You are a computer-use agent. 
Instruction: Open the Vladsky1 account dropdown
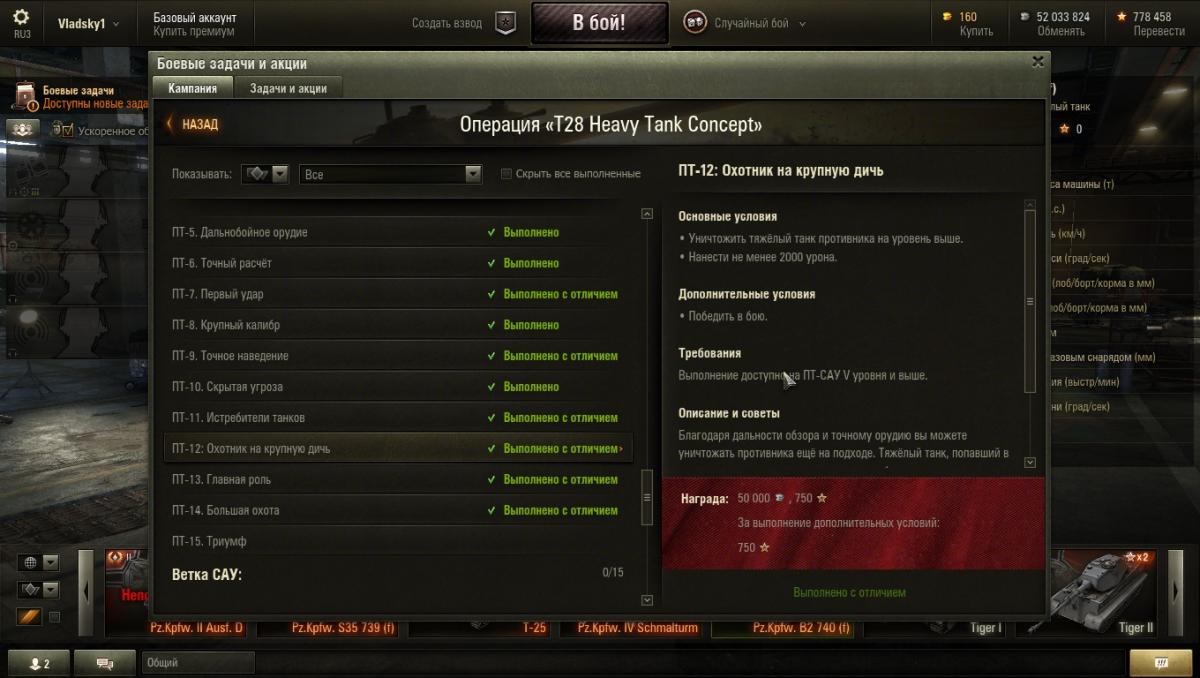tap(89, 23)
